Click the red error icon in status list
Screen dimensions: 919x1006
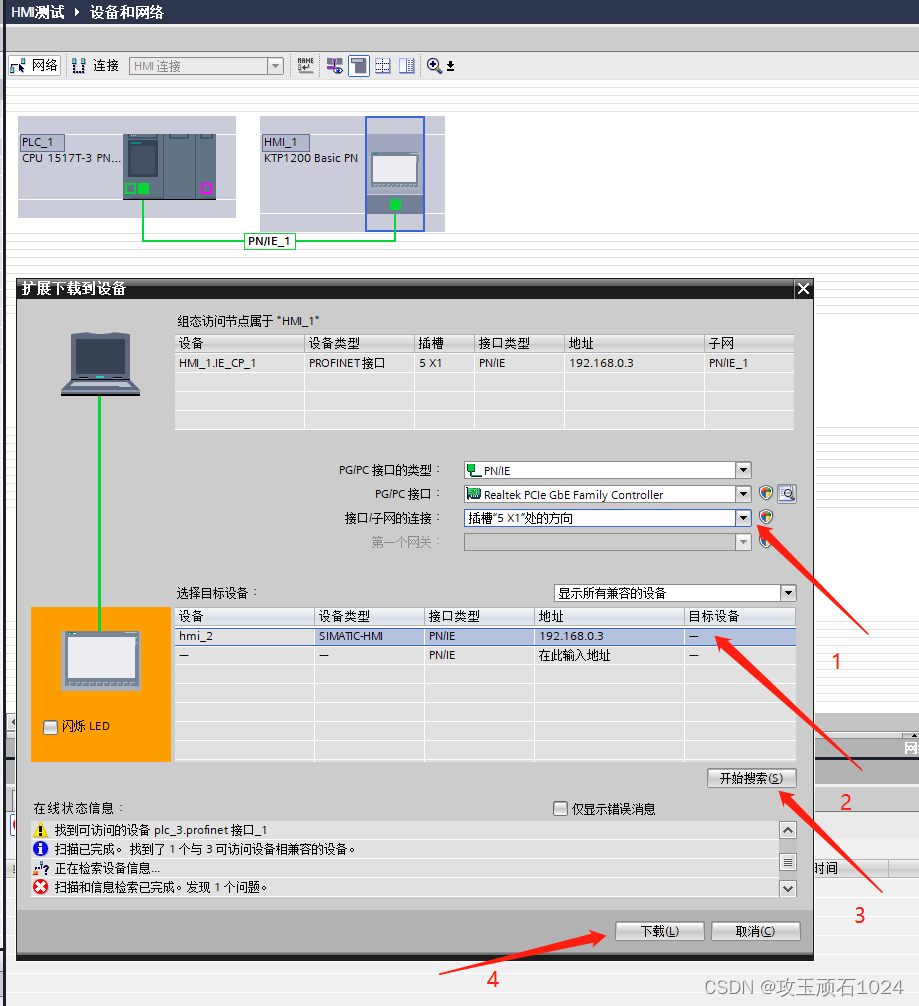(40, 887)
